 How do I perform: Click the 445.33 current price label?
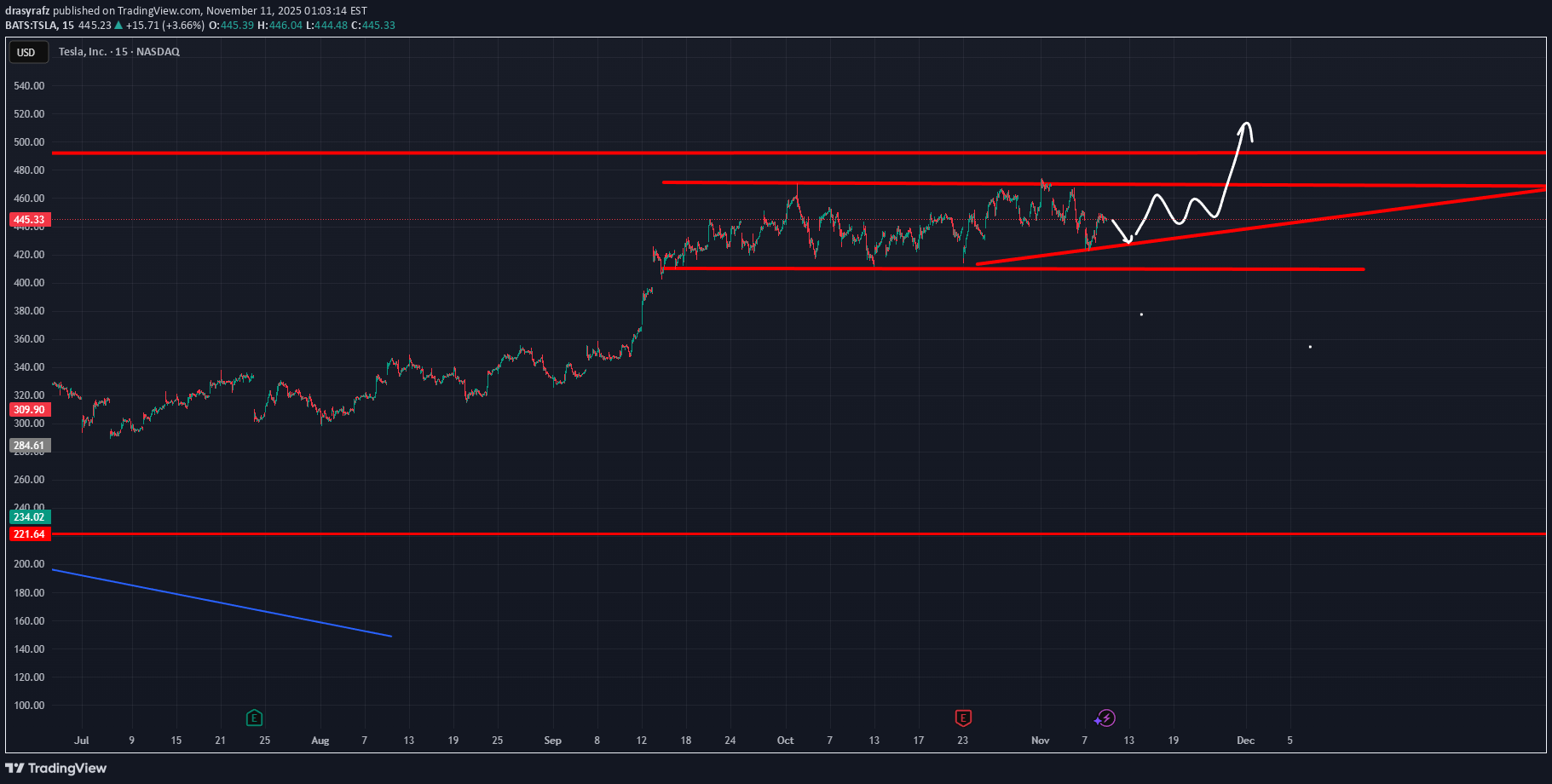coord(29,220)
